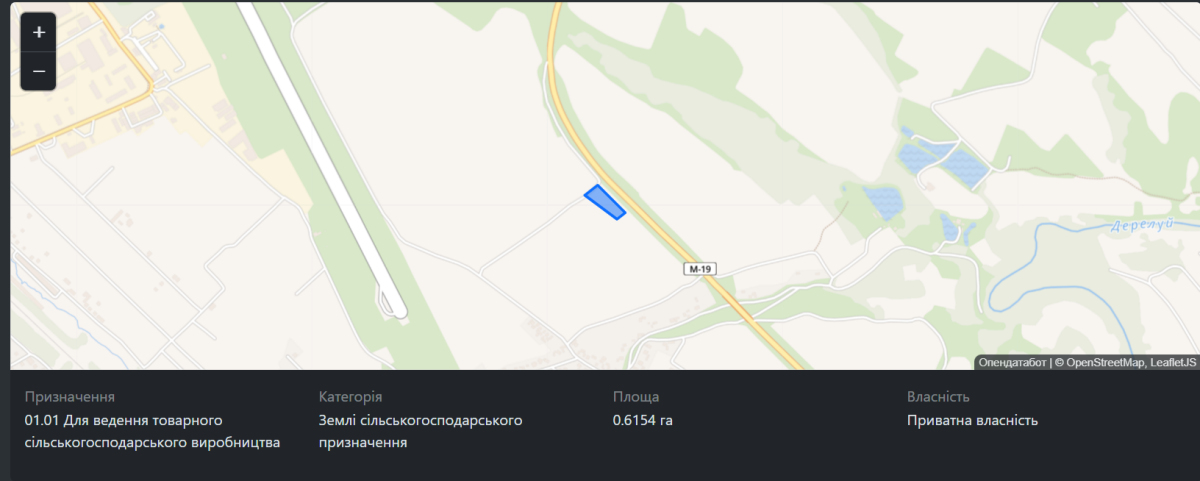Screen dimensions: 1200x481
Task: Select the Приватна власність text
Action: click(973, 420)
